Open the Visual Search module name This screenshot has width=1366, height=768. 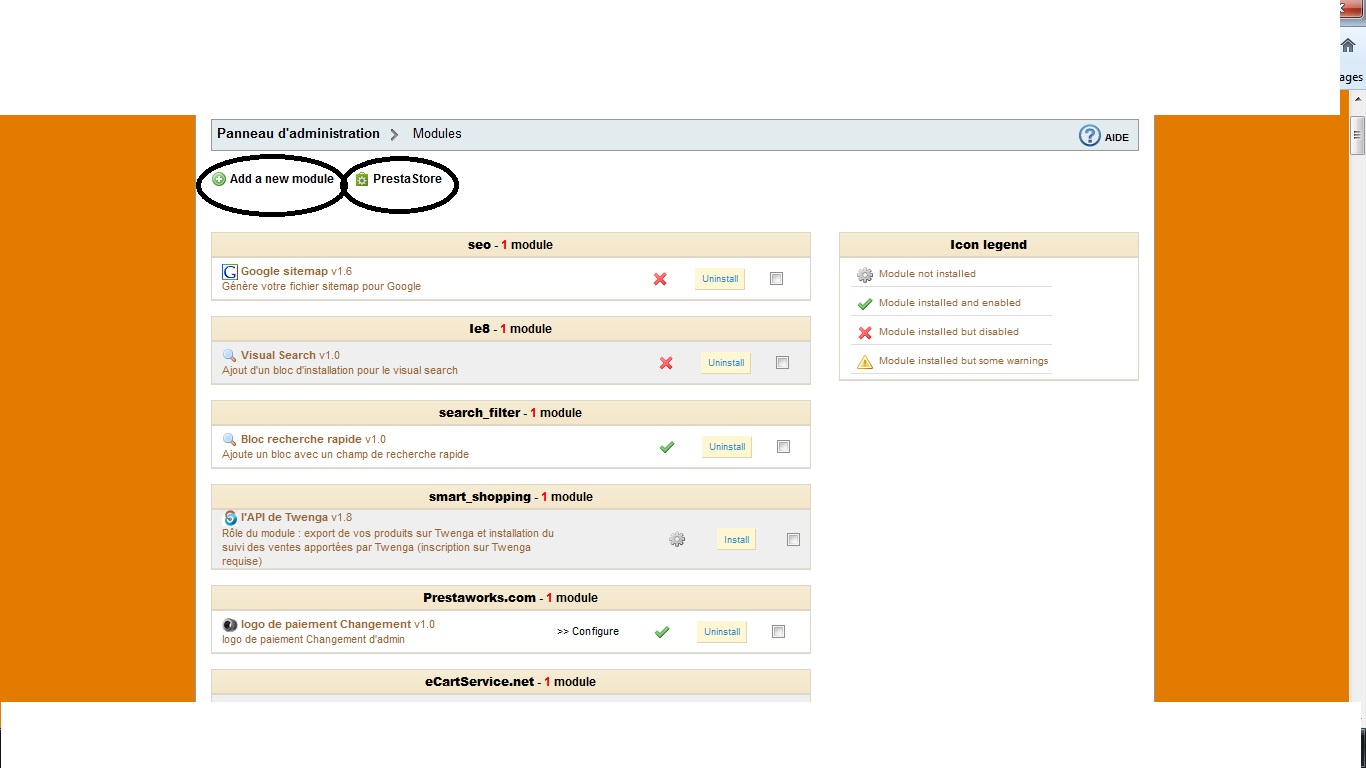coord(278,355)
